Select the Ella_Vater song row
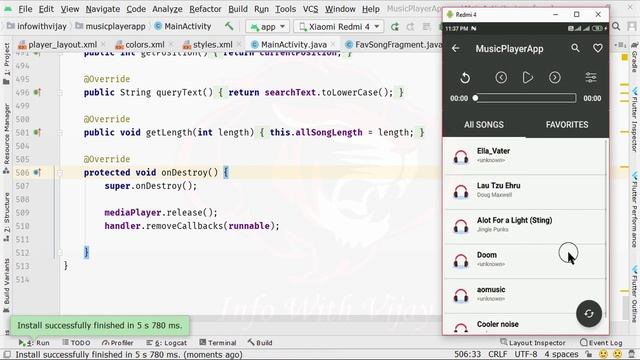The height and width of the screenshot is (360, 640). pos(524,157)
